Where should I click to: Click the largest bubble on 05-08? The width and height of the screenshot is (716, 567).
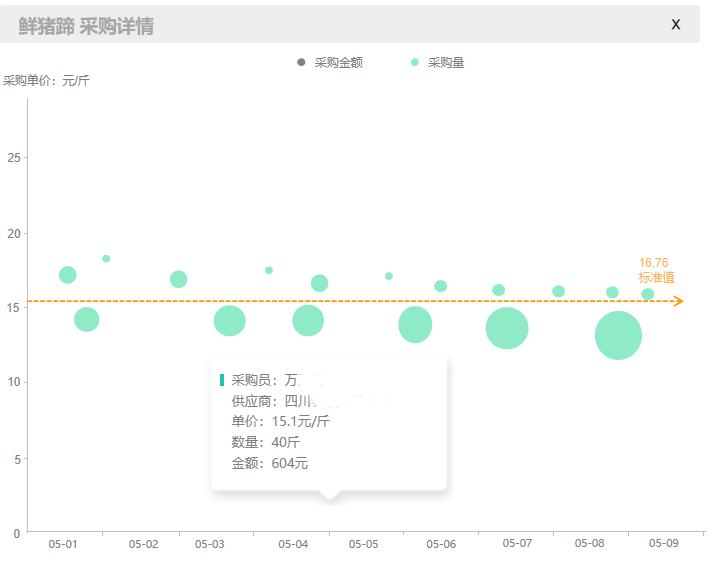(618, 336)
